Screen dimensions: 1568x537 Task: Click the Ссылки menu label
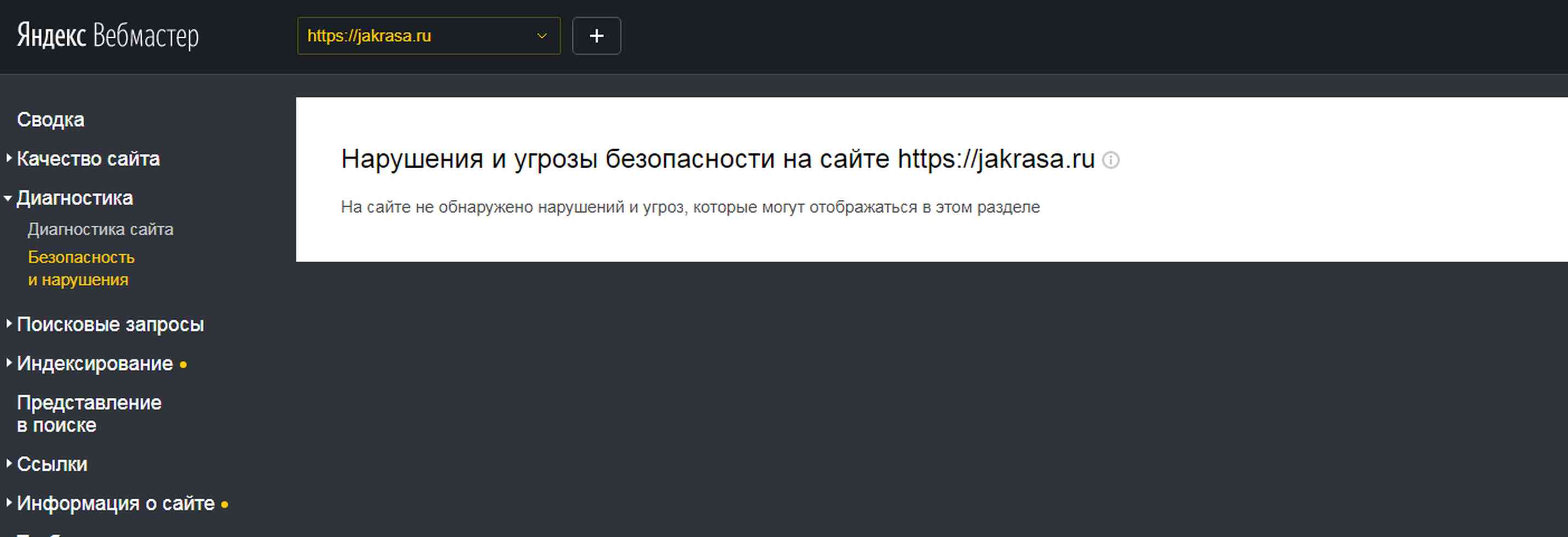coord(53,464)
